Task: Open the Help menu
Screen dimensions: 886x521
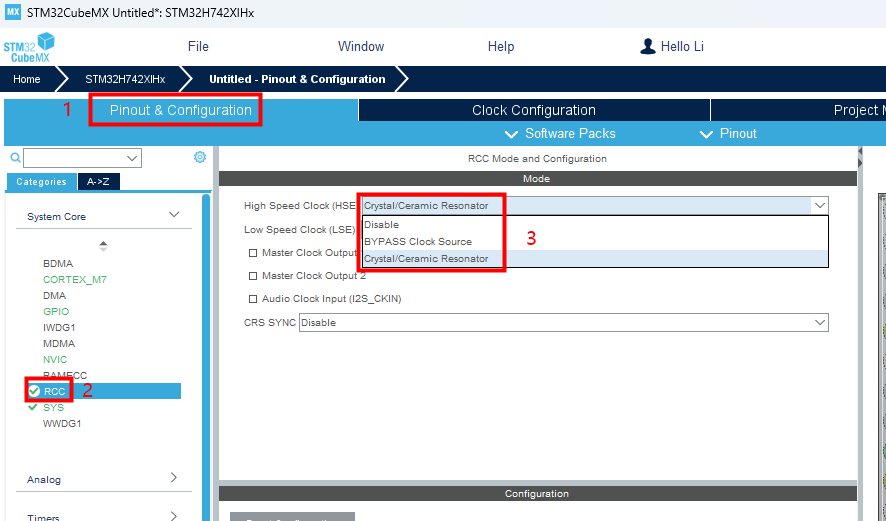Action: tap(501, 46)
